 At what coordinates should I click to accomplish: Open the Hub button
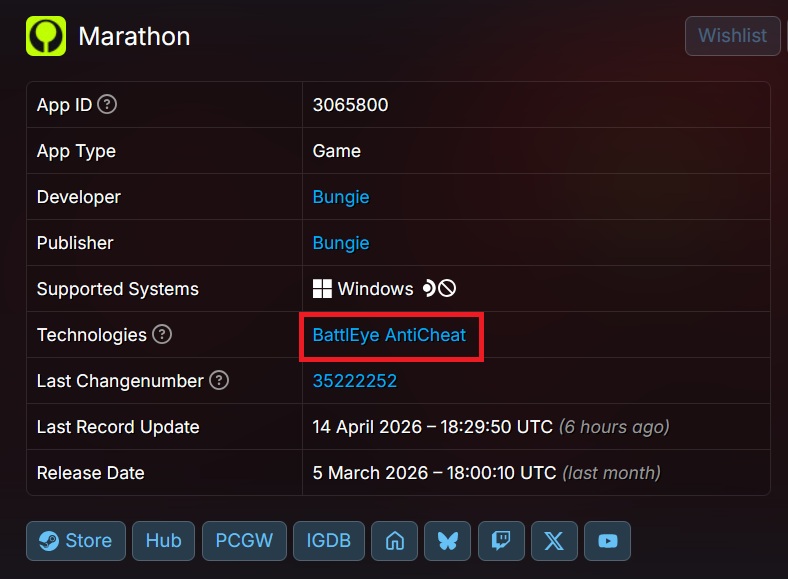pyautogui.click(x=163, y=541)
